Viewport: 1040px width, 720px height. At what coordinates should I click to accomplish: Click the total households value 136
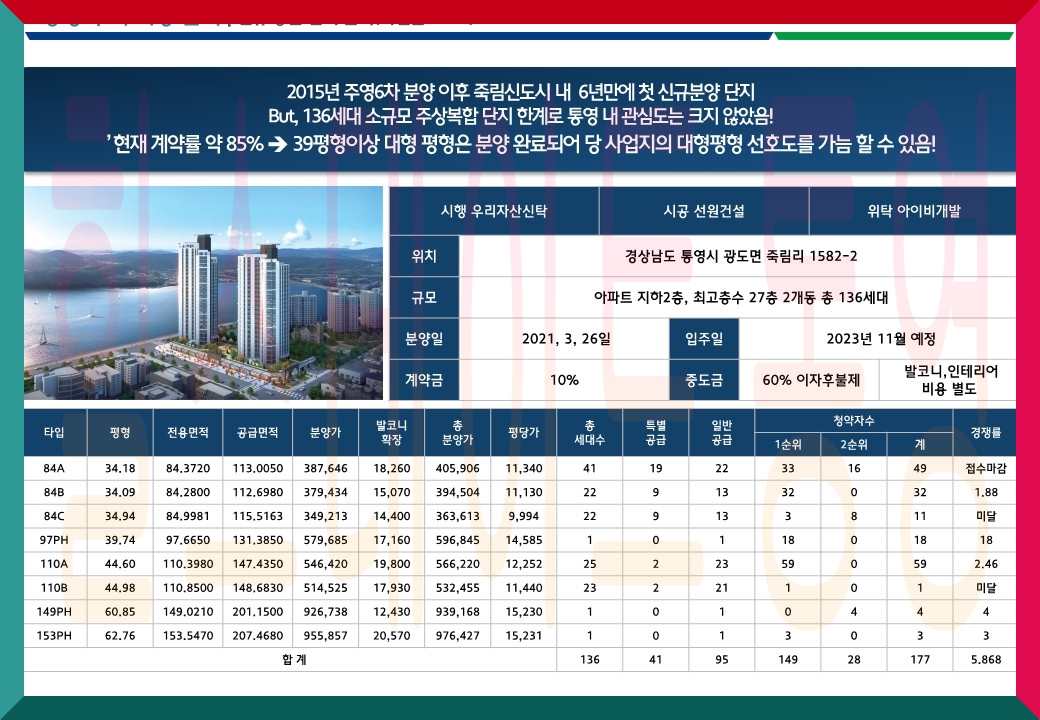(x=590, y=660)
